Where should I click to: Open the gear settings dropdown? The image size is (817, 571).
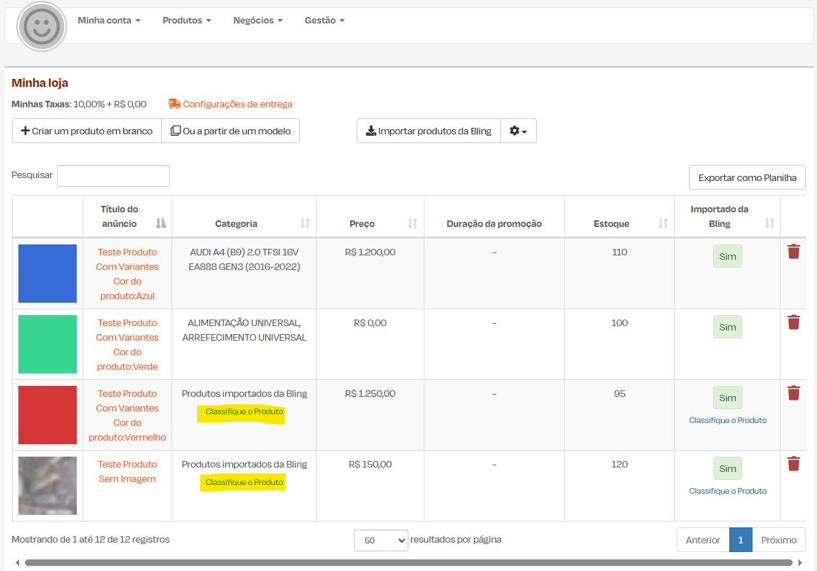coord(518,131)
